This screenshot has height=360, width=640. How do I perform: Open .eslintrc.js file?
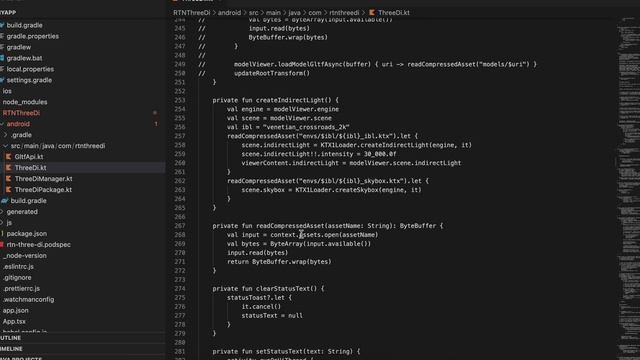pos(18,267)
